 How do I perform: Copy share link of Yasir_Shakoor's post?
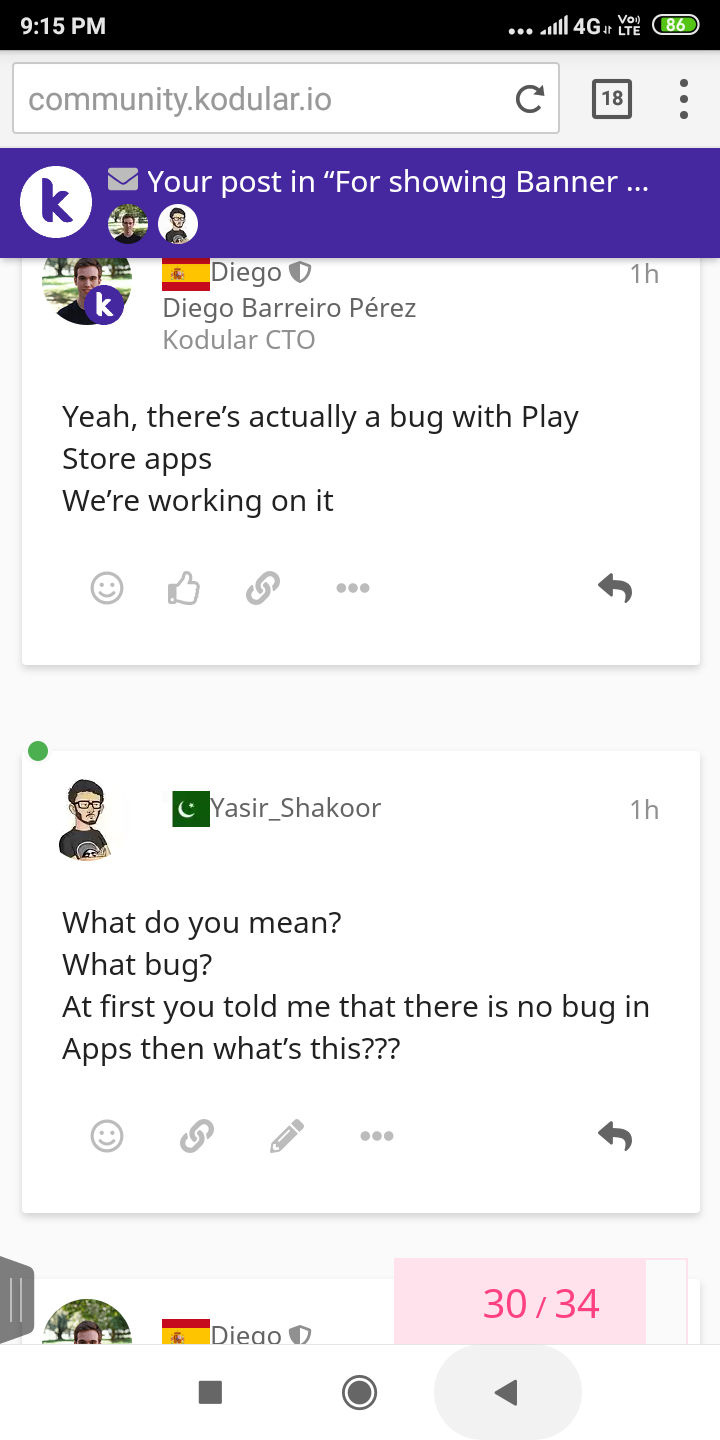click(197, 1136)
